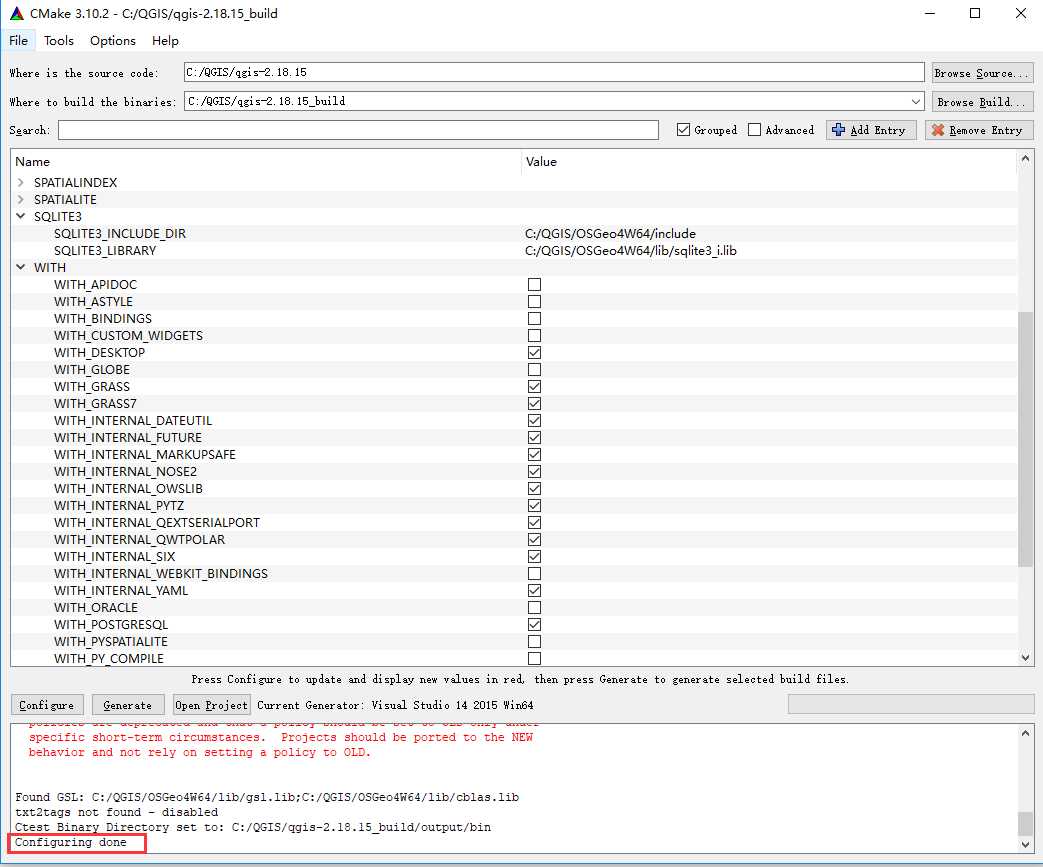This screenshot has height=867, width=1043.
Task: Enable WITH_ORACLE checkbox
Action: [x=534, y=607]
